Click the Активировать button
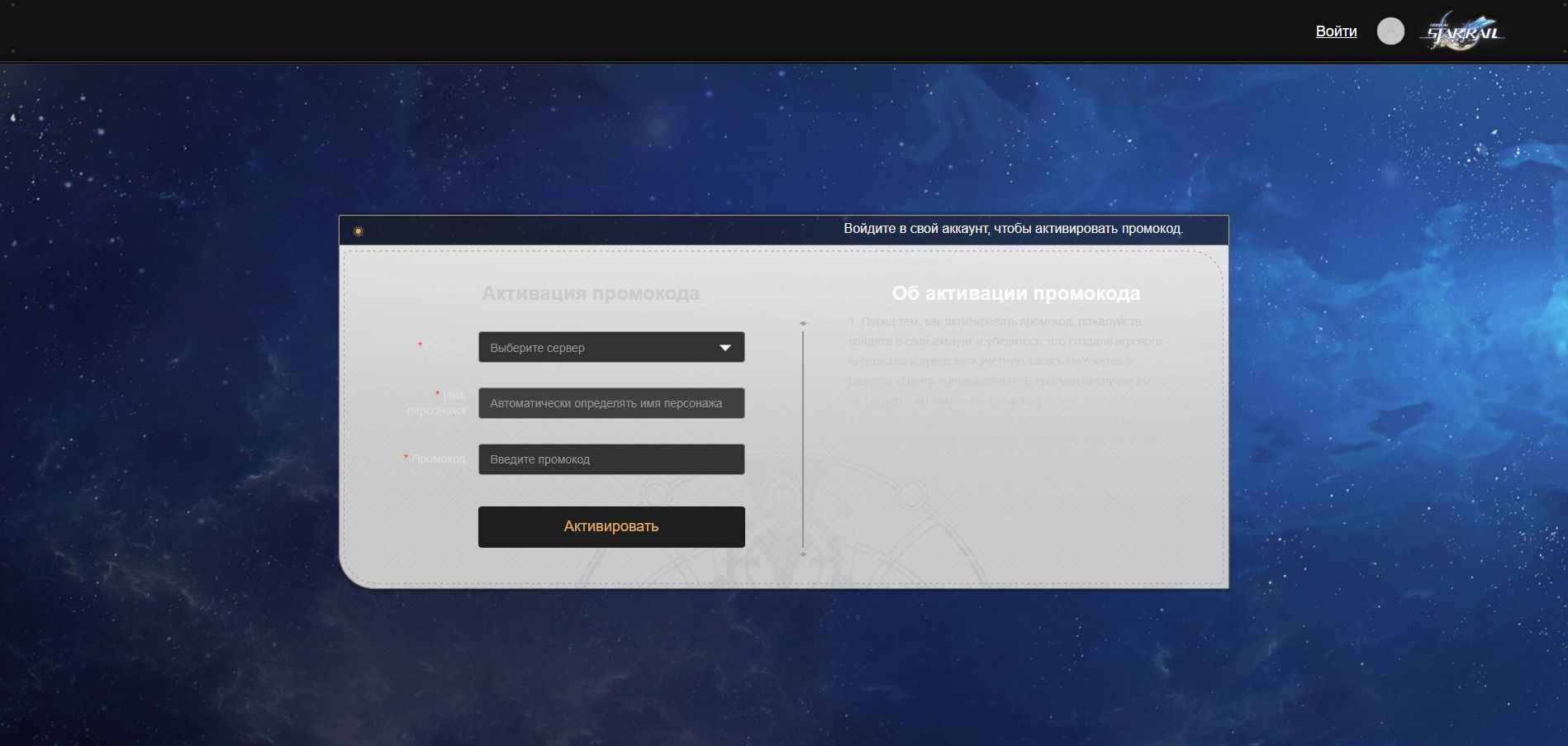 [611, 527]
